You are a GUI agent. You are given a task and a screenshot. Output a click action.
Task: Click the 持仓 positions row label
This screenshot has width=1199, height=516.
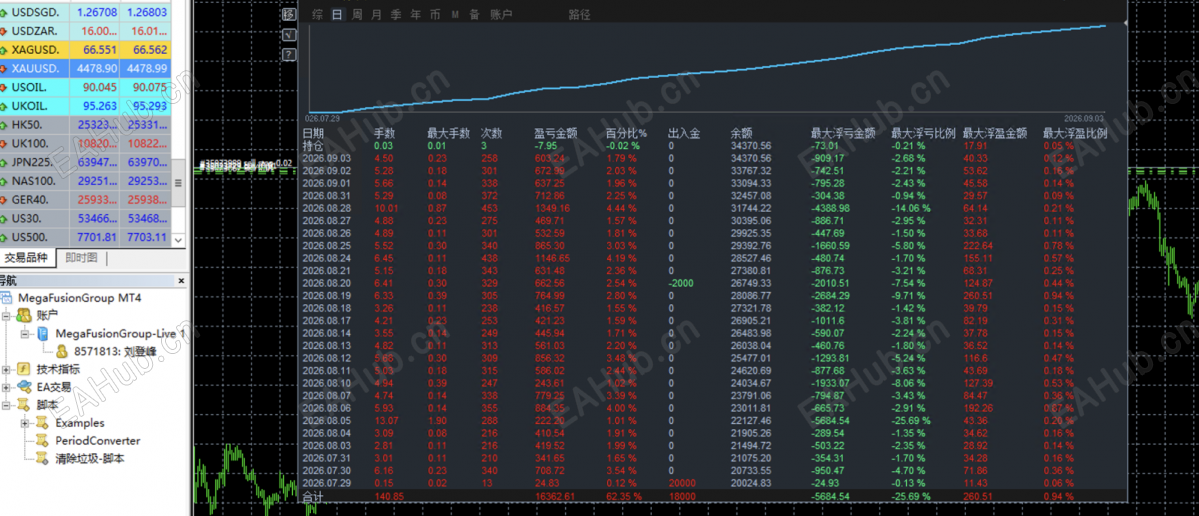click(314, 146)
